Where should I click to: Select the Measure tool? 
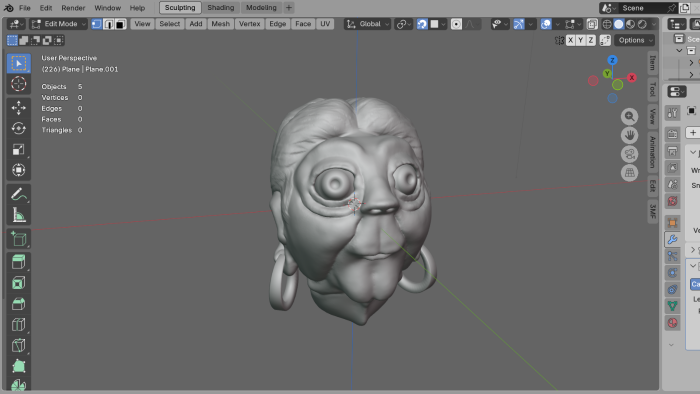coord(19,215)
